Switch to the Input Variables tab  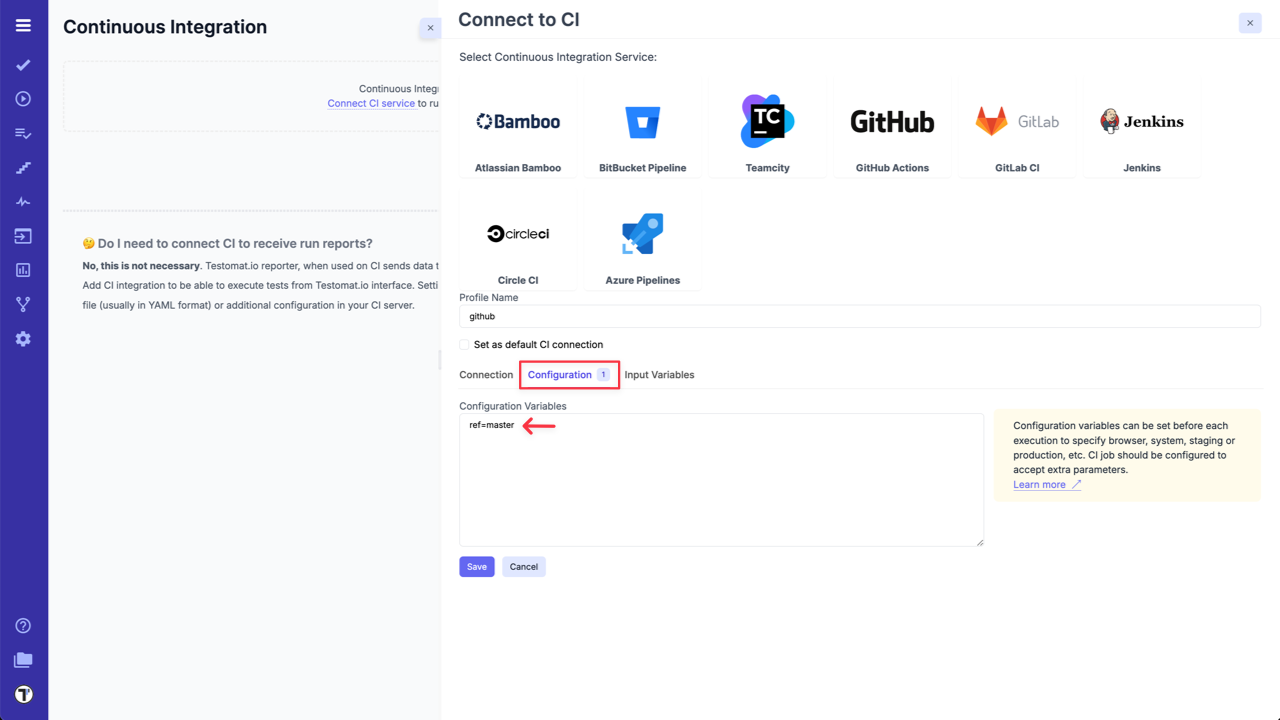(659, 375)
